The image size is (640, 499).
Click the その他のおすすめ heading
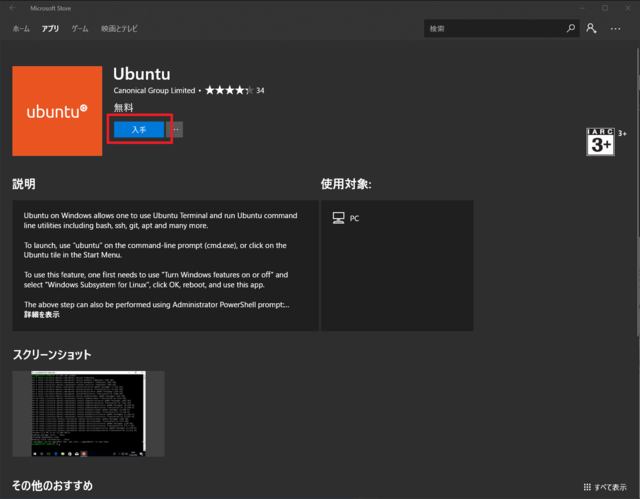(x=52, y=486)
